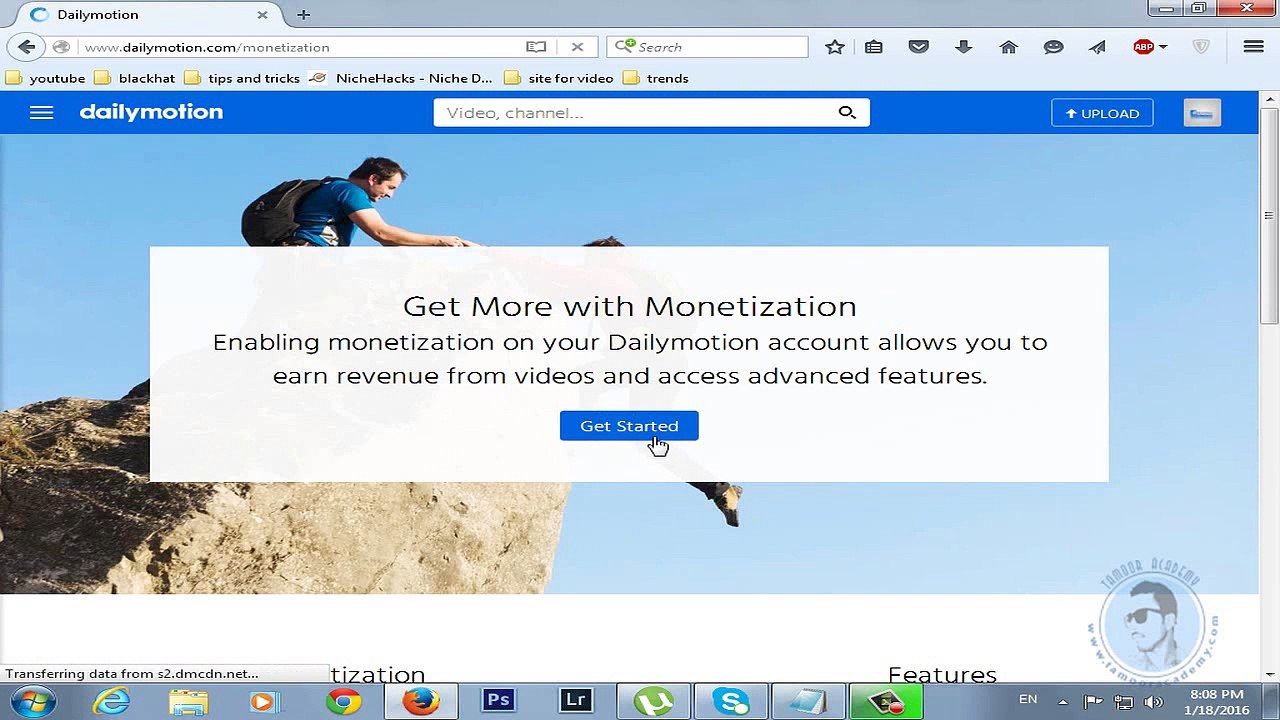
Task: Click the shield extension icon
Action: click(1202, 47)
